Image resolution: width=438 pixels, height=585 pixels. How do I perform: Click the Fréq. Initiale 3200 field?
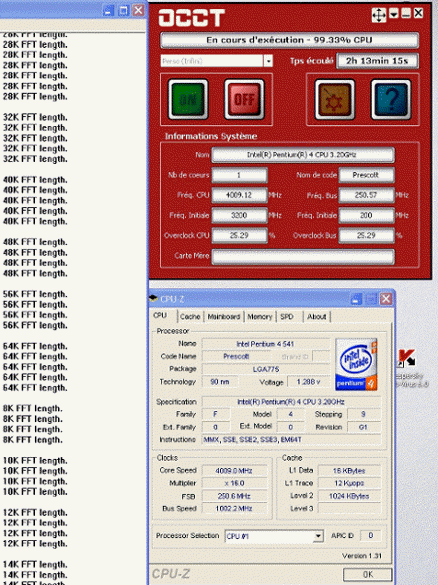(x=240, y=215)
